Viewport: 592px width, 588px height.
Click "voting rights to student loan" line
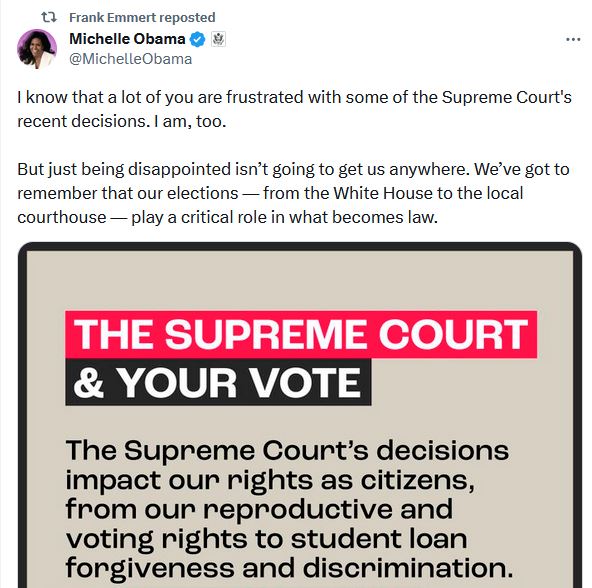(267, 539)
